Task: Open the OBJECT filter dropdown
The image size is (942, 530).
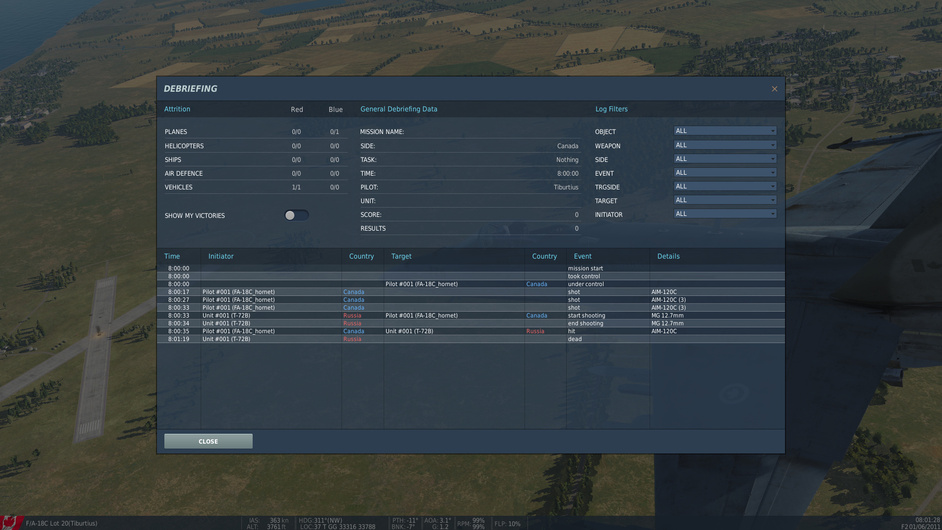Action: [725, 131]
